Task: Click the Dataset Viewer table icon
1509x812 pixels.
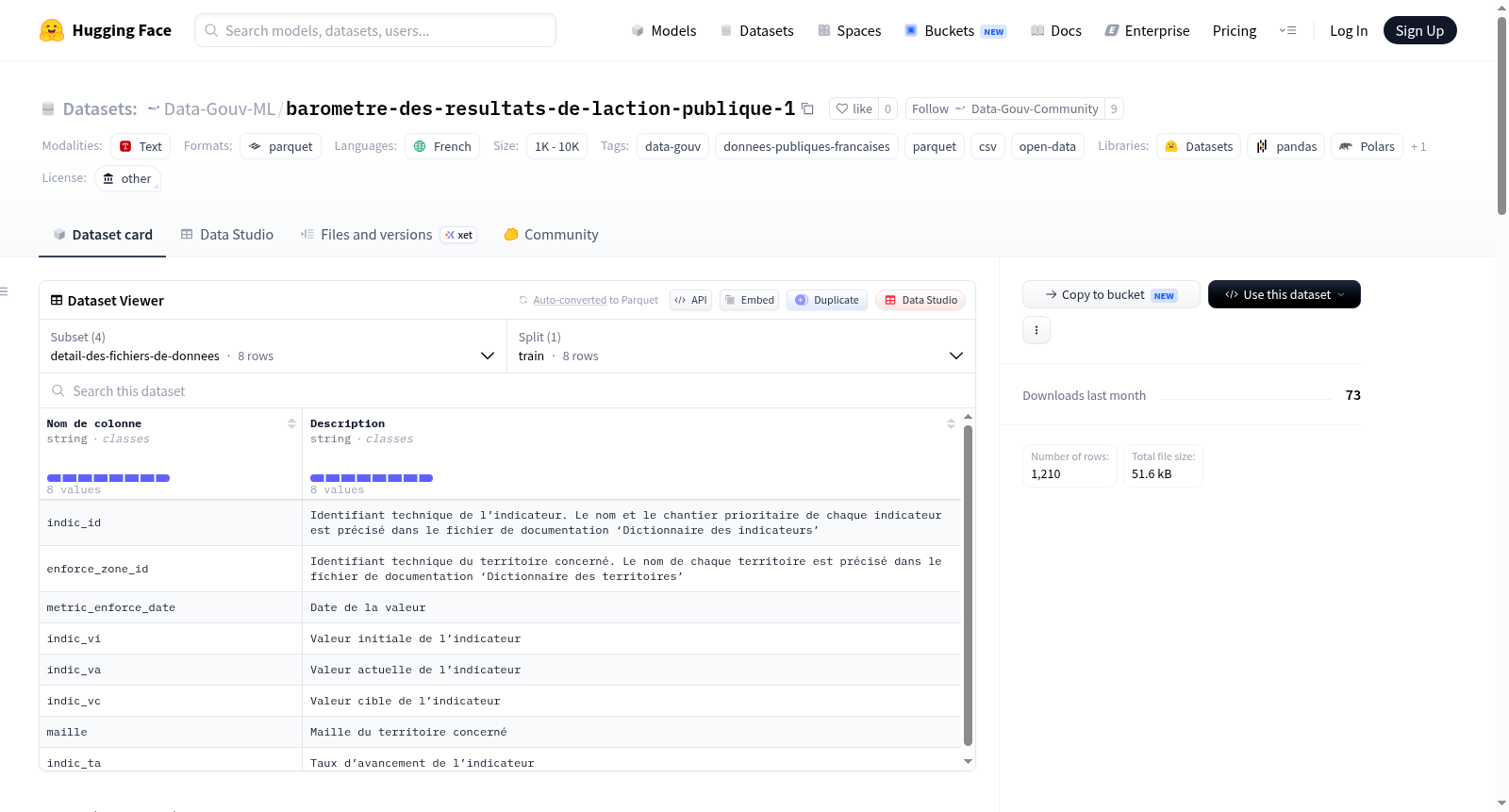Action: [x=57, y=300]
